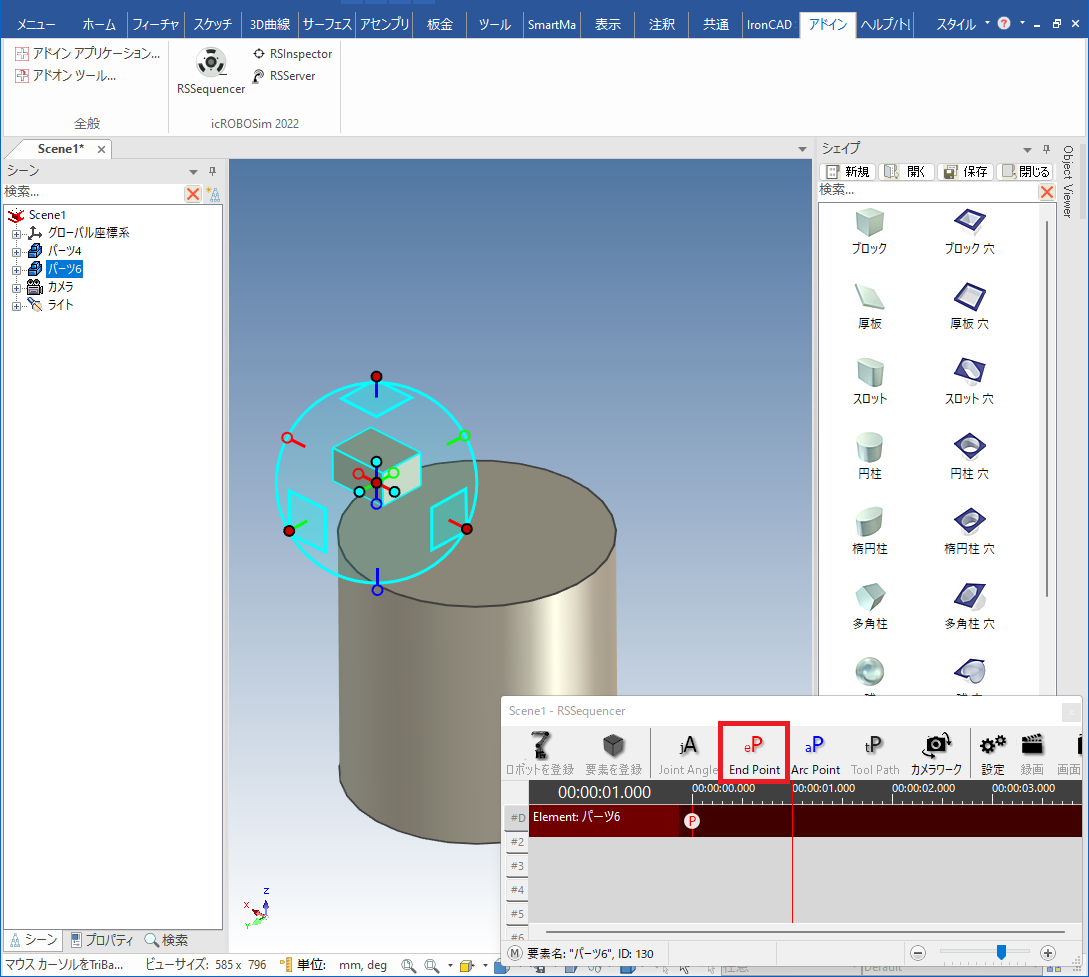1089x977 pixels.
Task: Click the 新規 button in シェイプ panel
Action: pyautogui.click(x=847, y=172)
